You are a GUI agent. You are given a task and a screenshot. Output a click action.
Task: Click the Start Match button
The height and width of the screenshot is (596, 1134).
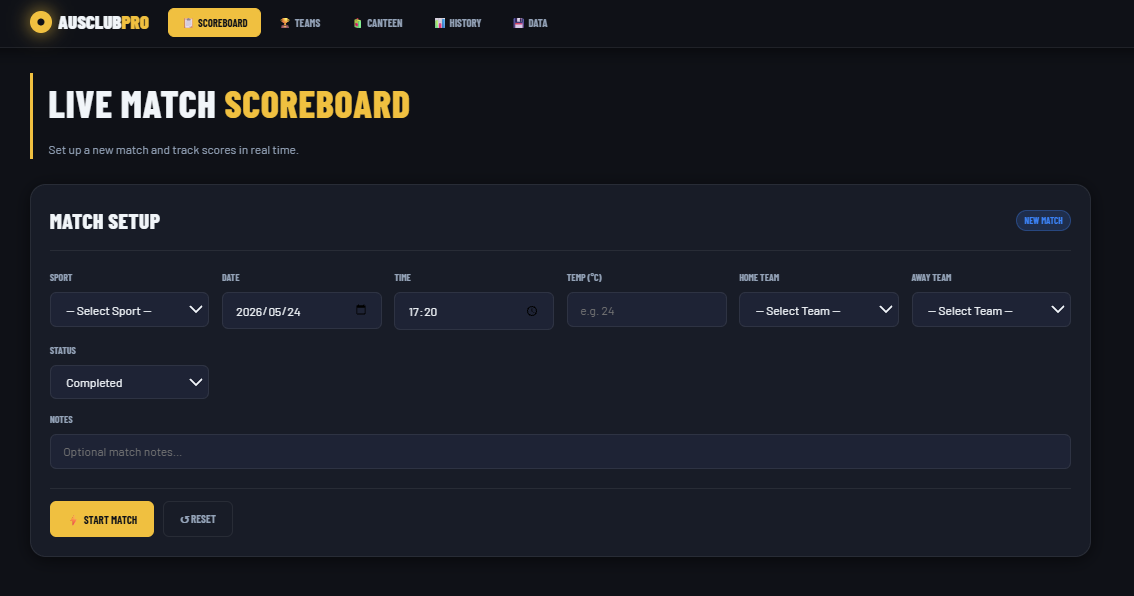click(x=102, y=519)
